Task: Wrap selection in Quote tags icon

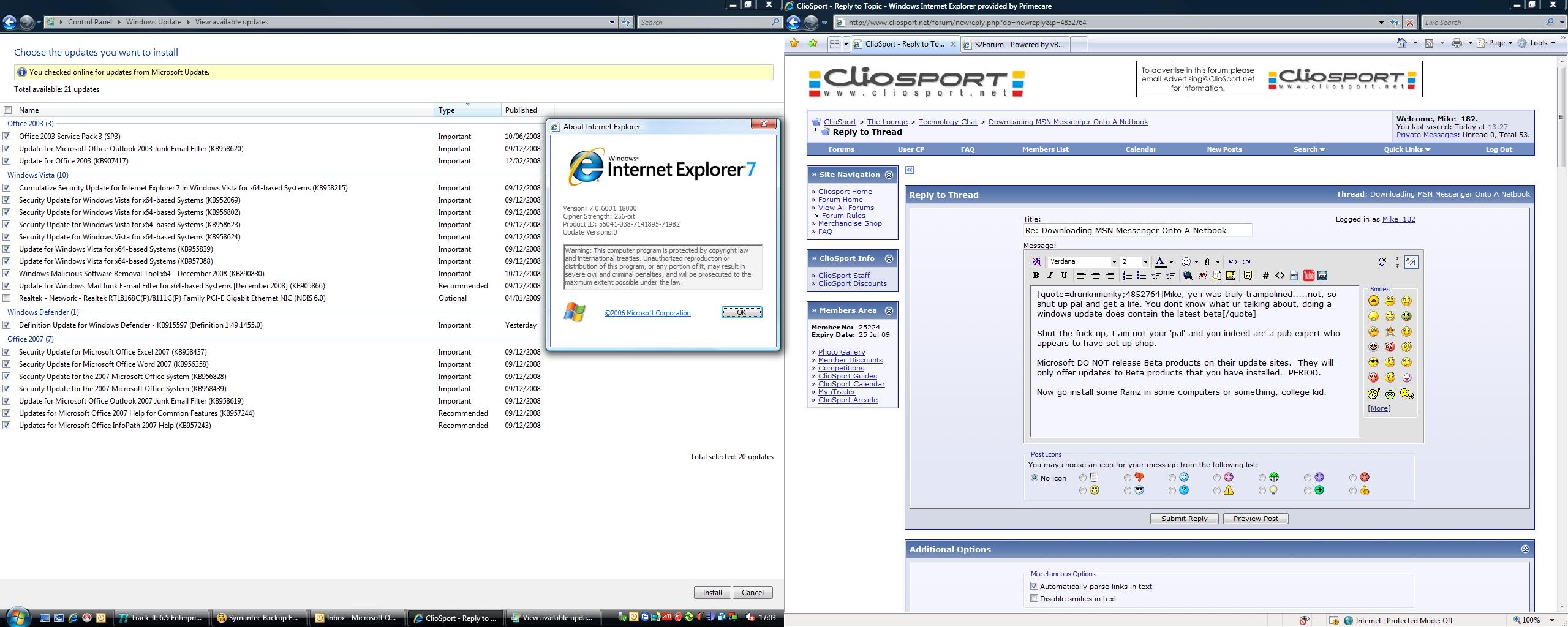Action: 1248,276
